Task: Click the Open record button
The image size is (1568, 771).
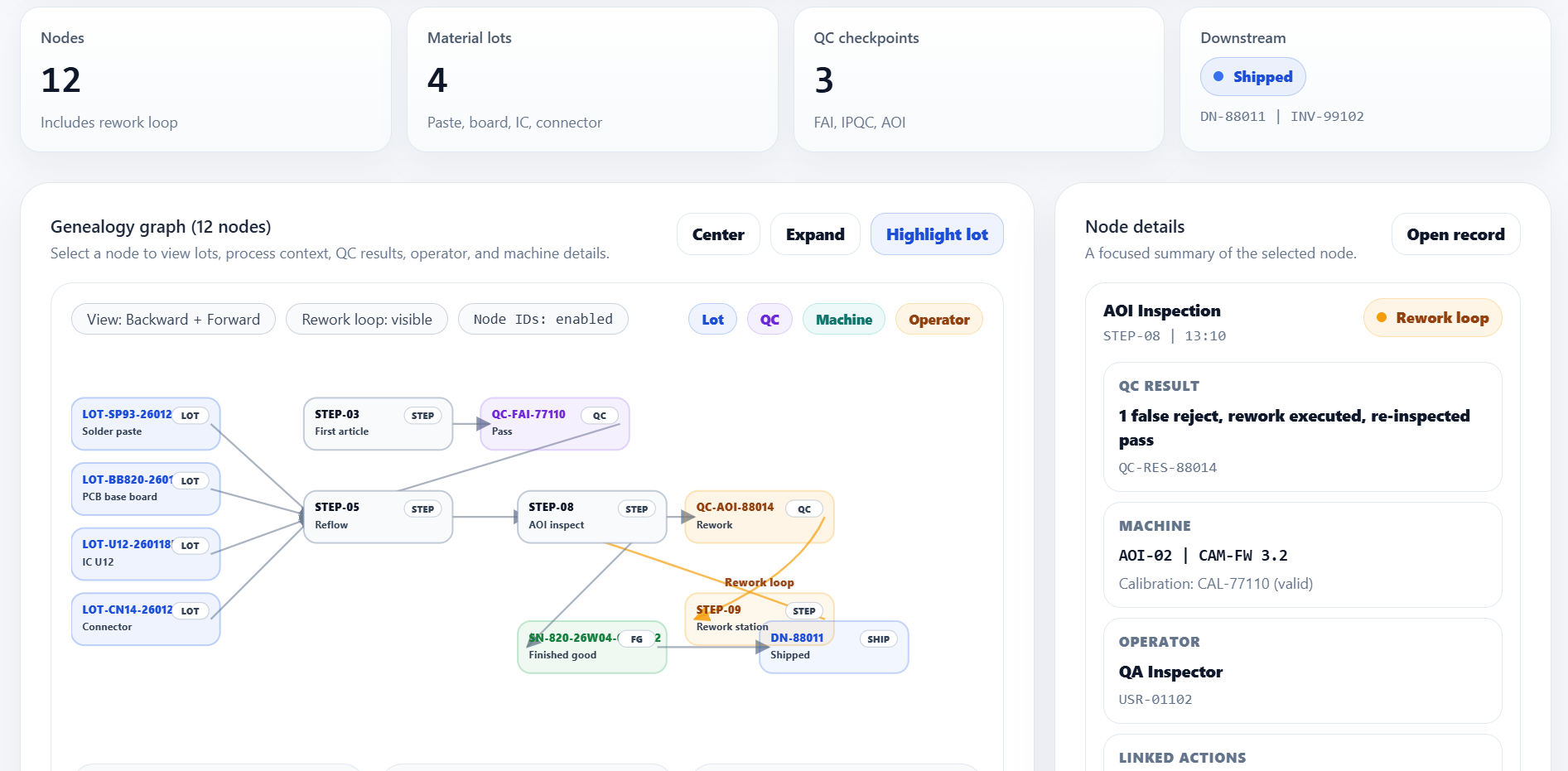Action: pyautogui.click(x=1455, y=234)
